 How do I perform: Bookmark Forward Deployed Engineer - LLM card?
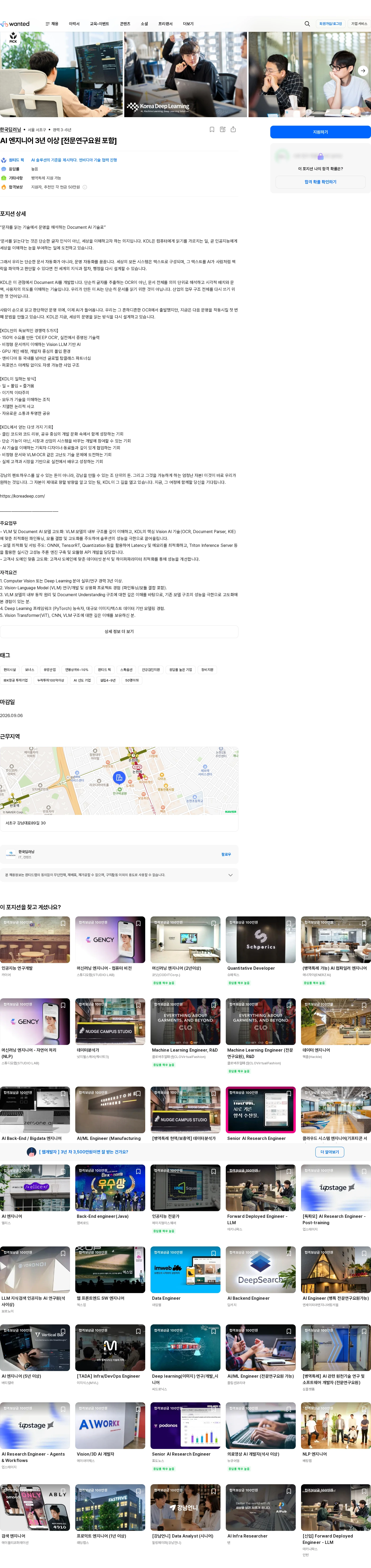coord(289,1171)
